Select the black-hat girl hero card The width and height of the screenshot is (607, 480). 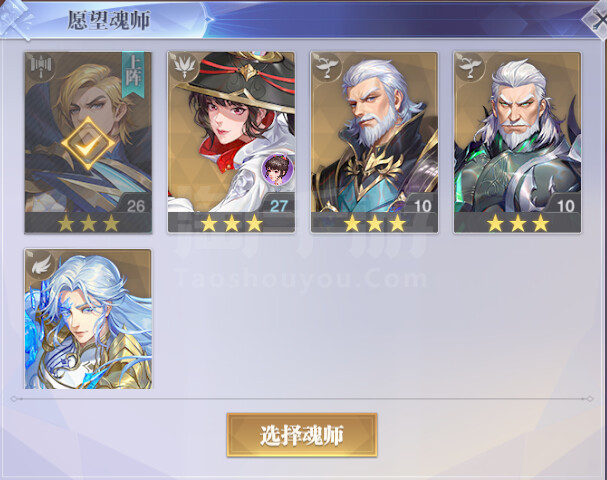[x=231, y=142]
